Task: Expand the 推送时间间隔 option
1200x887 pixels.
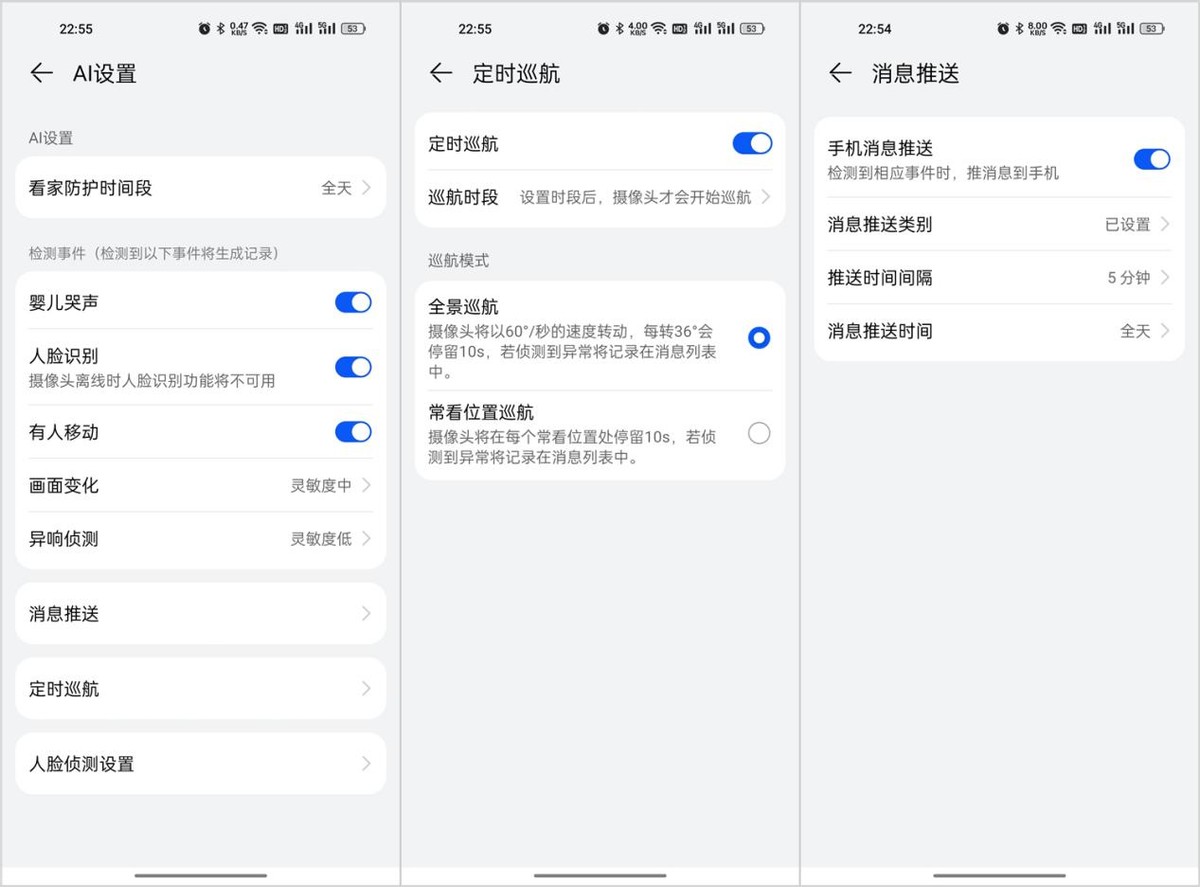Action: pos(998,278)
